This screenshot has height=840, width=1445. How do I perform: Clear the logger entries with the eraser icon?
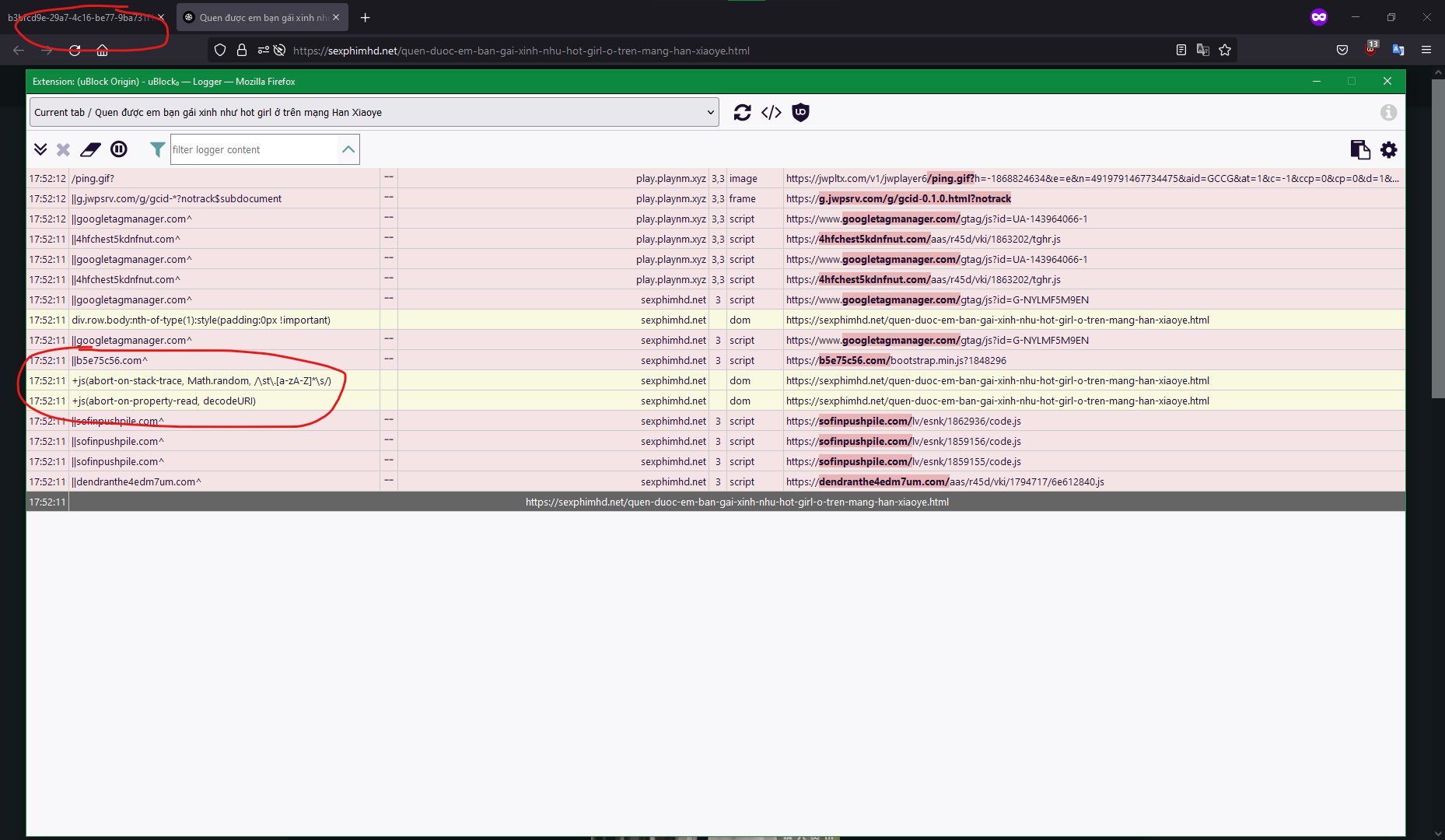point(90,149)
